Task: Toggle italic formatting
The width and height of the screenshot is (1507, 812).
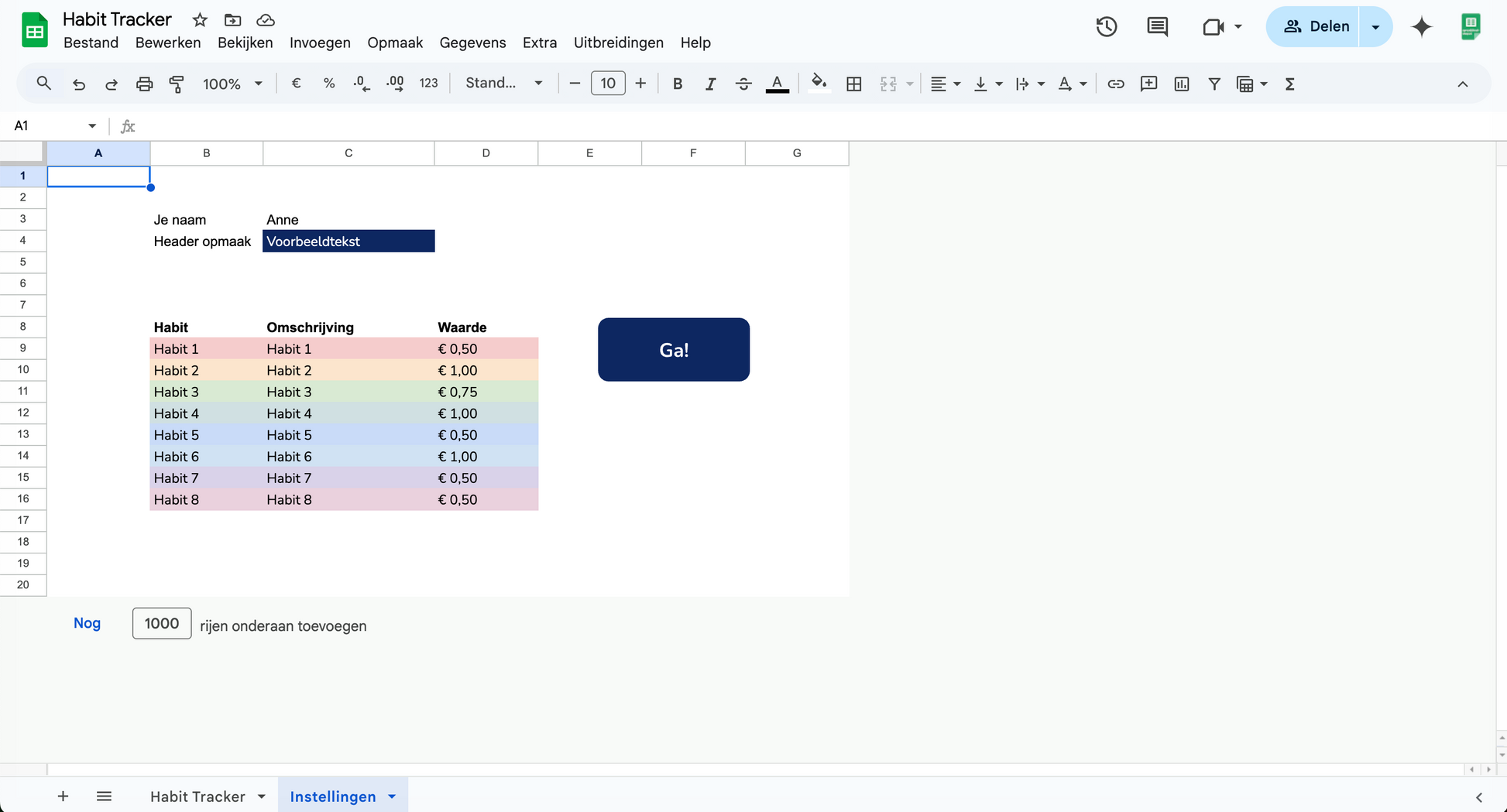Action: click(x=710, y=84)
